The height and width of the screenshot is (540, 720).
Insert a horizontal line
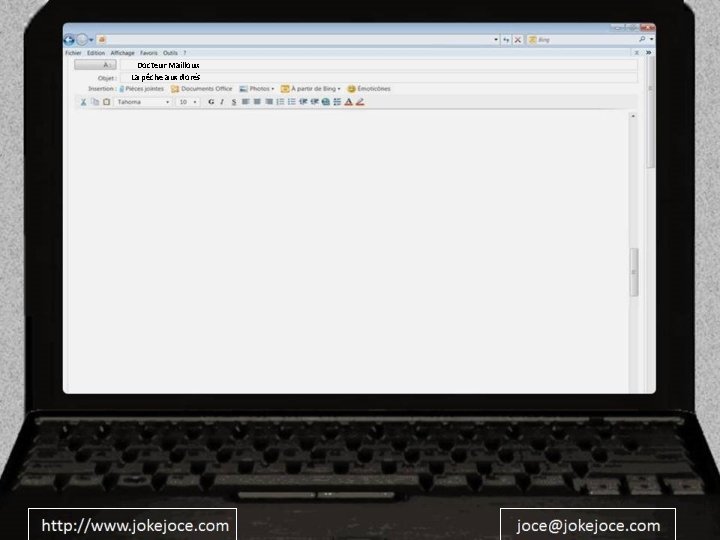(337, 102)
